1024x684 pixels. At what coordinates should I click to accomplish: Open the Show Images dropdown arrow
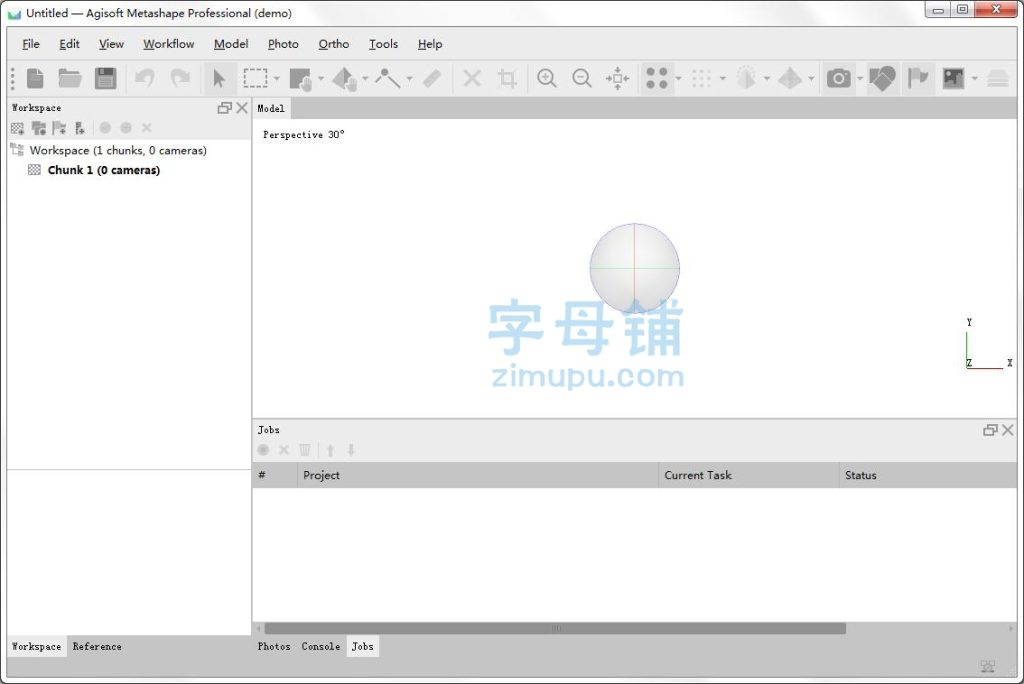click(x=974, y=78)
